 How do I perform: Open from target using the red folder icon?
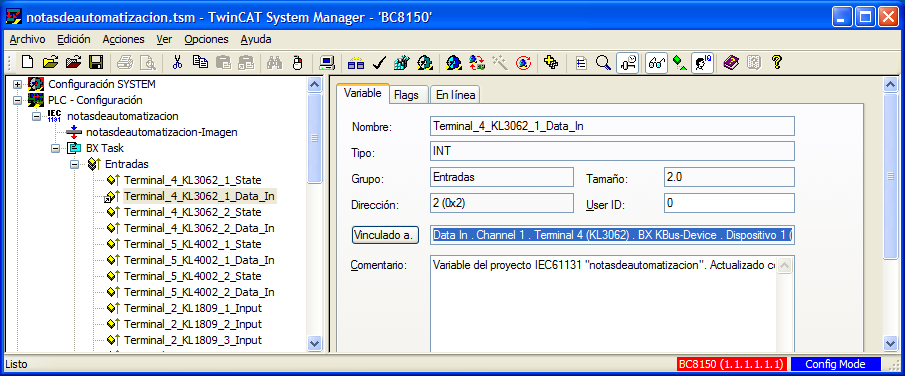(x=73, y=62)
